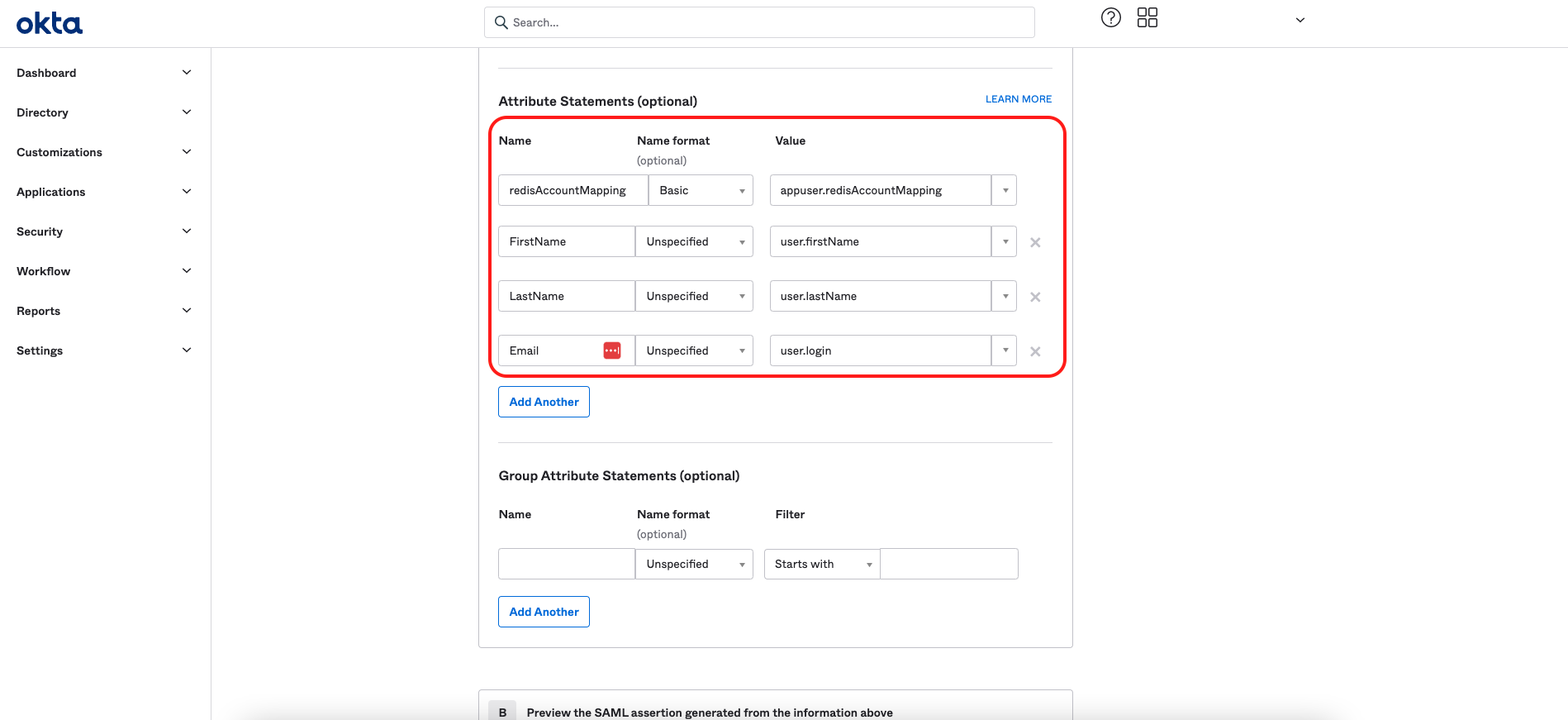Click the empty group attribute Name field

point(566,564)
